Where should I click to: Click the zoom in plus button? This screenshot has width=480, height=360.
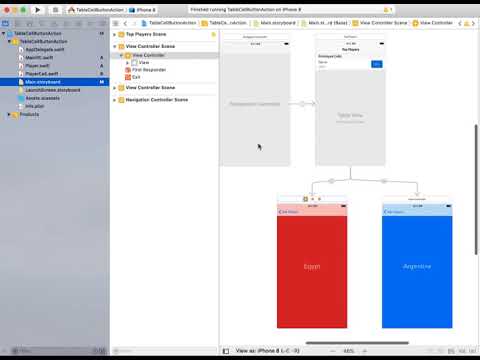click(365, 351)
